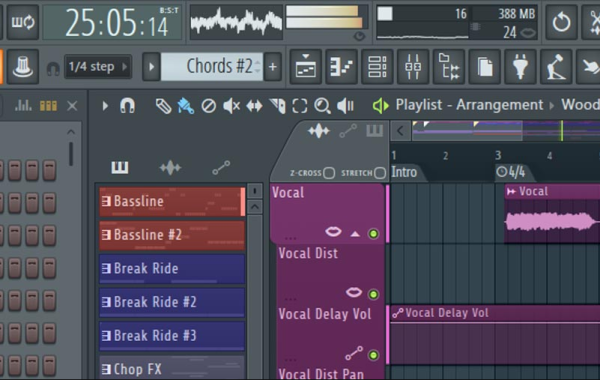This screenshot has height=380, width=600.
Task: Select the Bassline pattern
Action: [x=172, y=201]
